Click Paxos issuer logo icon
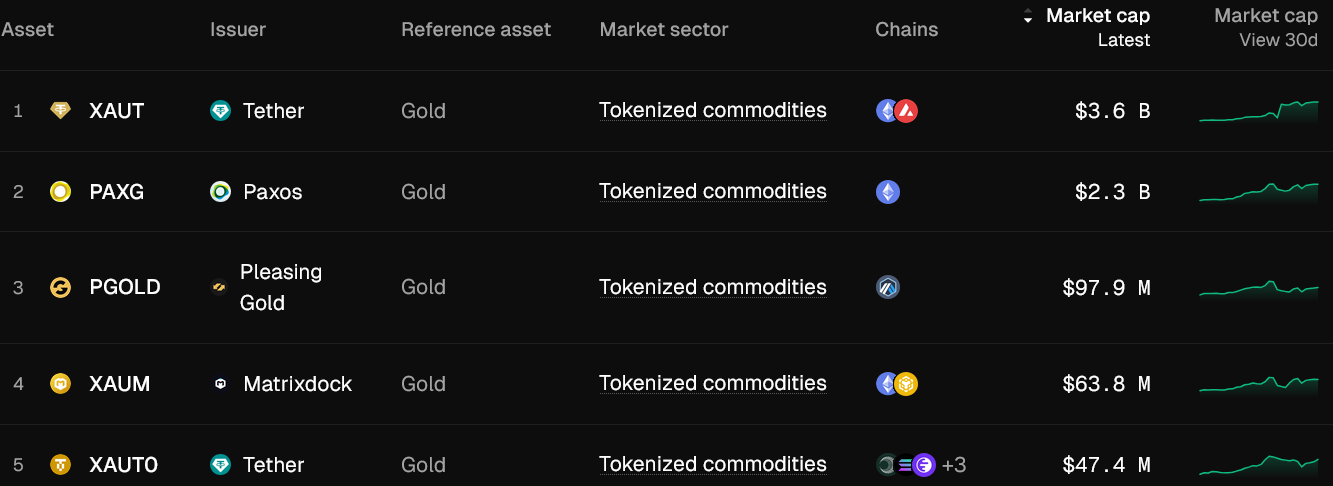The width and height of the screenshot is (1333, 486). point(221,192)
